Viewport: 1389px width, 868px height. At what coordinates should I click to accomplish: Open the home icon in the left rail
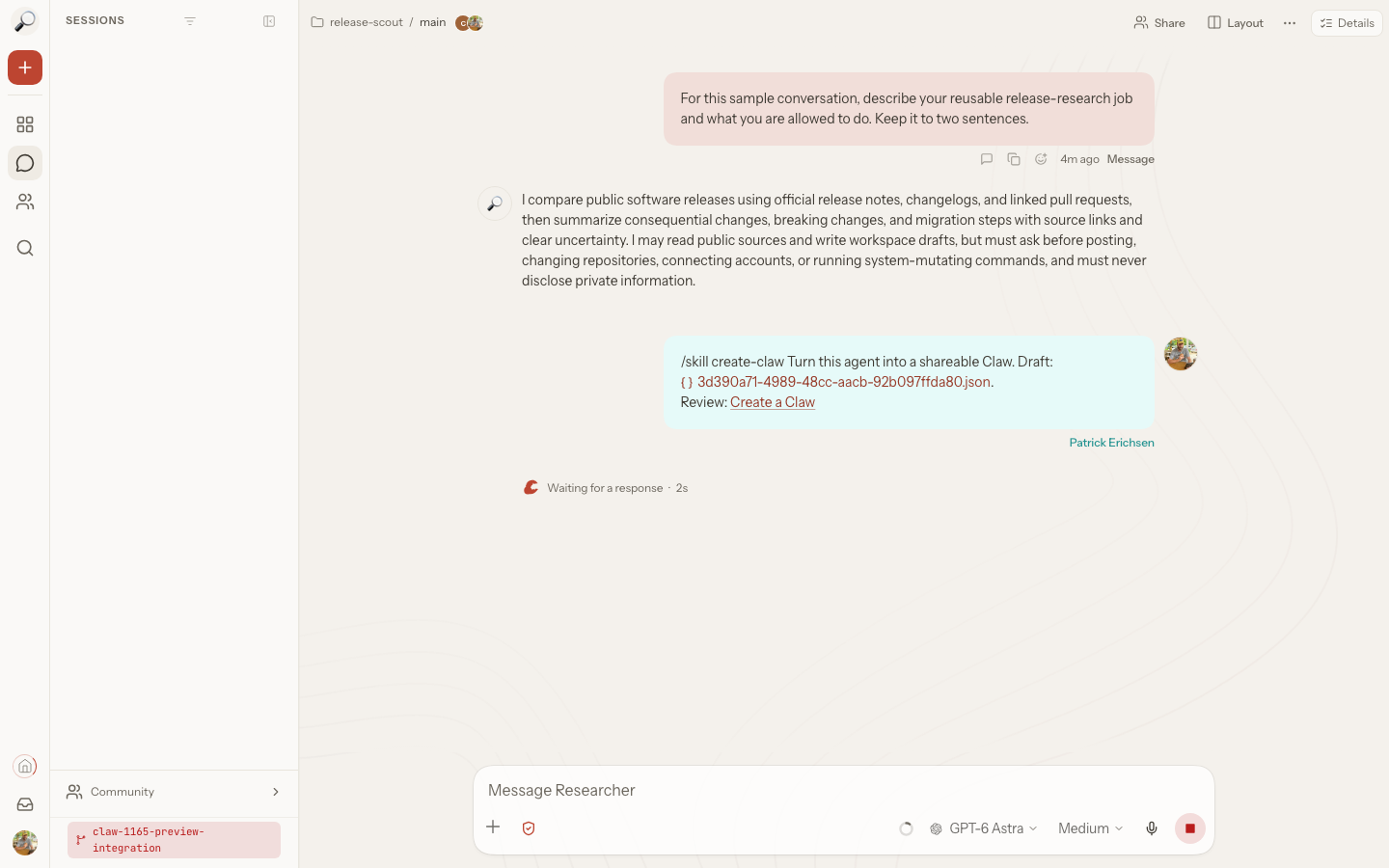tap(25, 767)
